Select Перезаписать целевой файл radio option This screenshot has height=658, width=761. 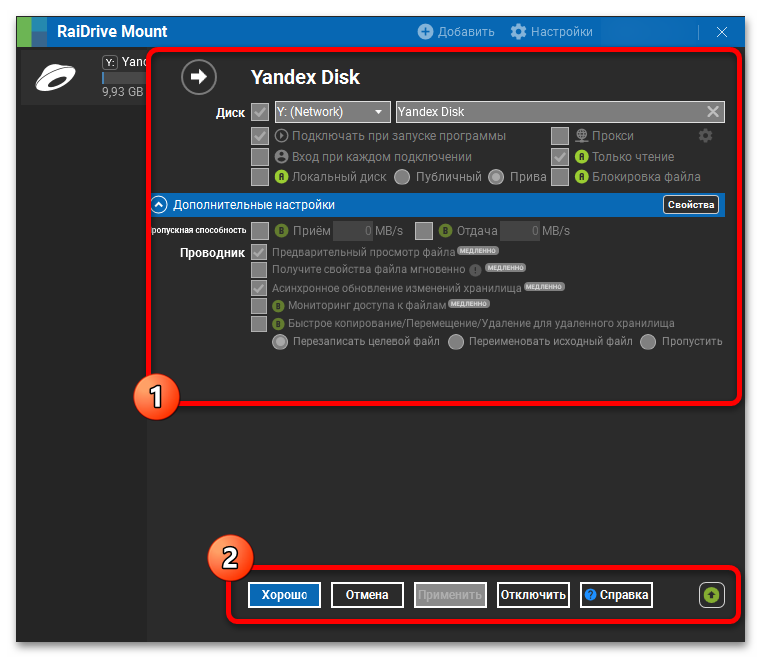[x=280, y=342]
